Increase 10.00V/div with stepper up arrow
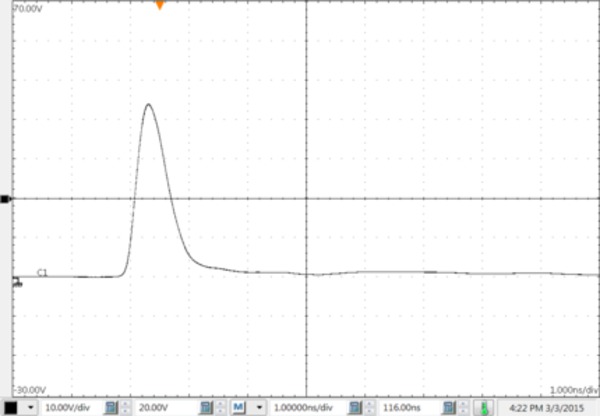Viewport: 600px width, 416px height. point(125,404)
